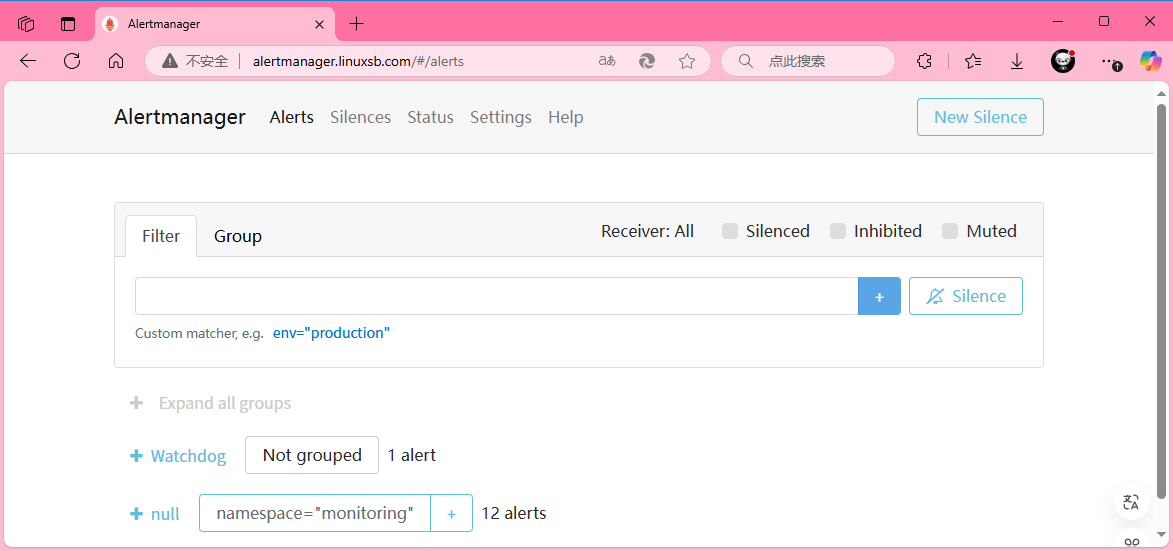Open the tab actions menu icon
Viewport: 1173px width, 551px height.
coord(68,24)
